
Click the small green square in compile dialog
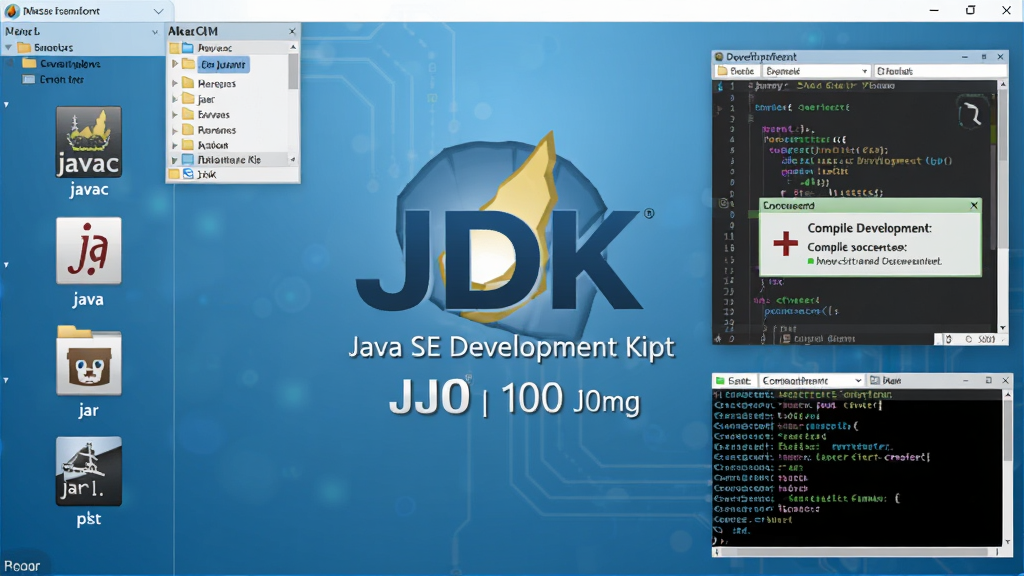click(x=810, y=261)
